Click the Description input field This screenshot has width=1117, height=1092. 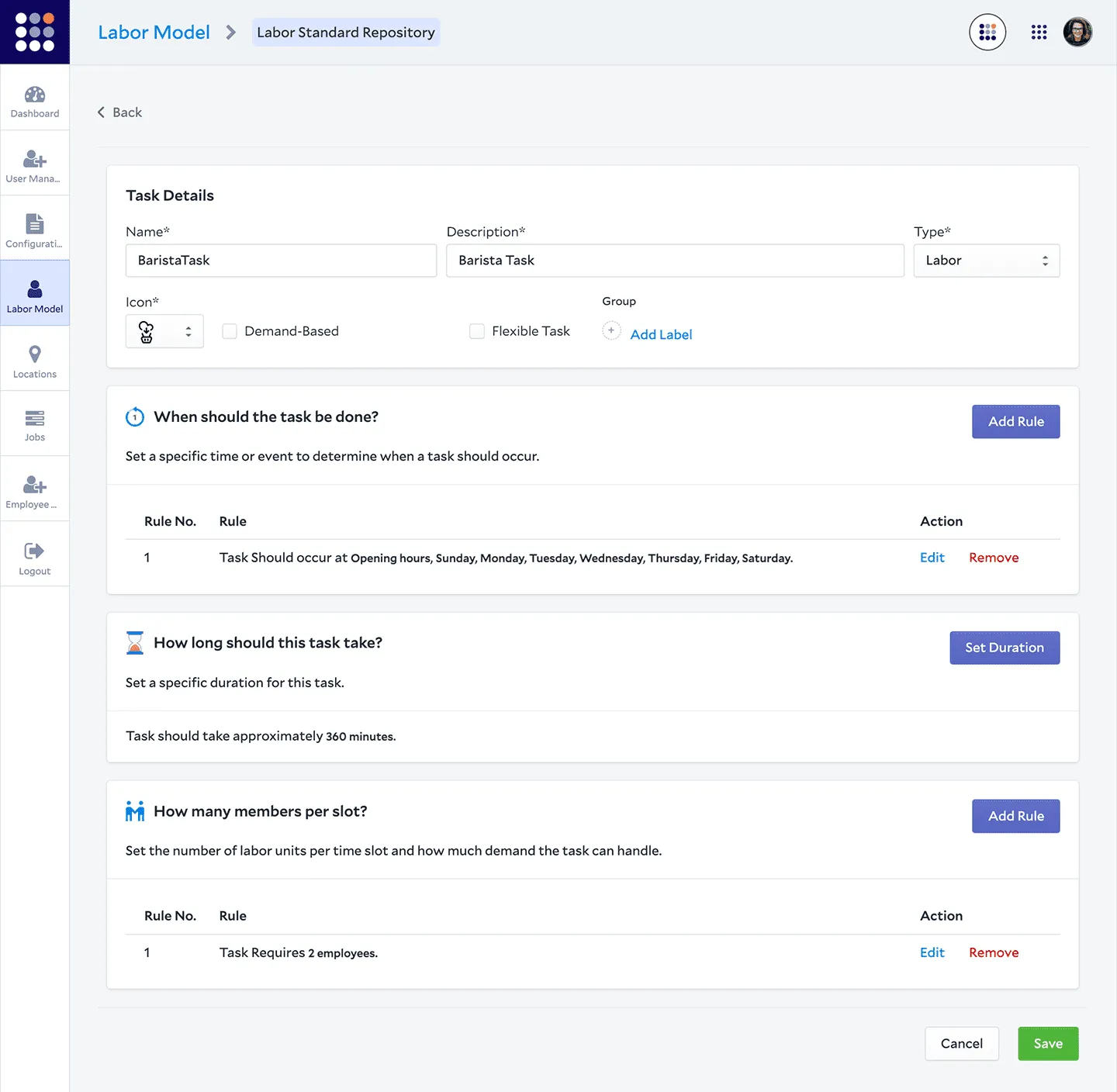click(x=675, y=261)
